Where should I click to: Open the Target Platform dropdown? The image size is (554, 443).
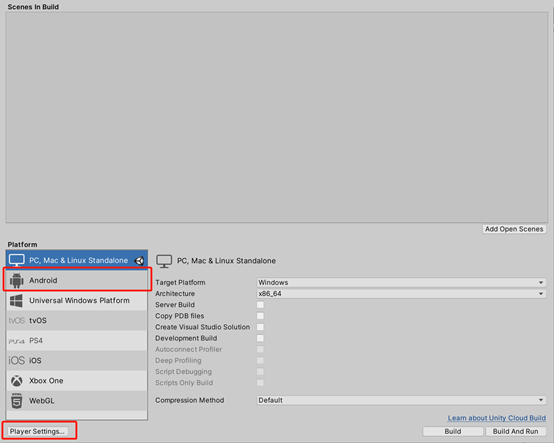coord(401,283)
